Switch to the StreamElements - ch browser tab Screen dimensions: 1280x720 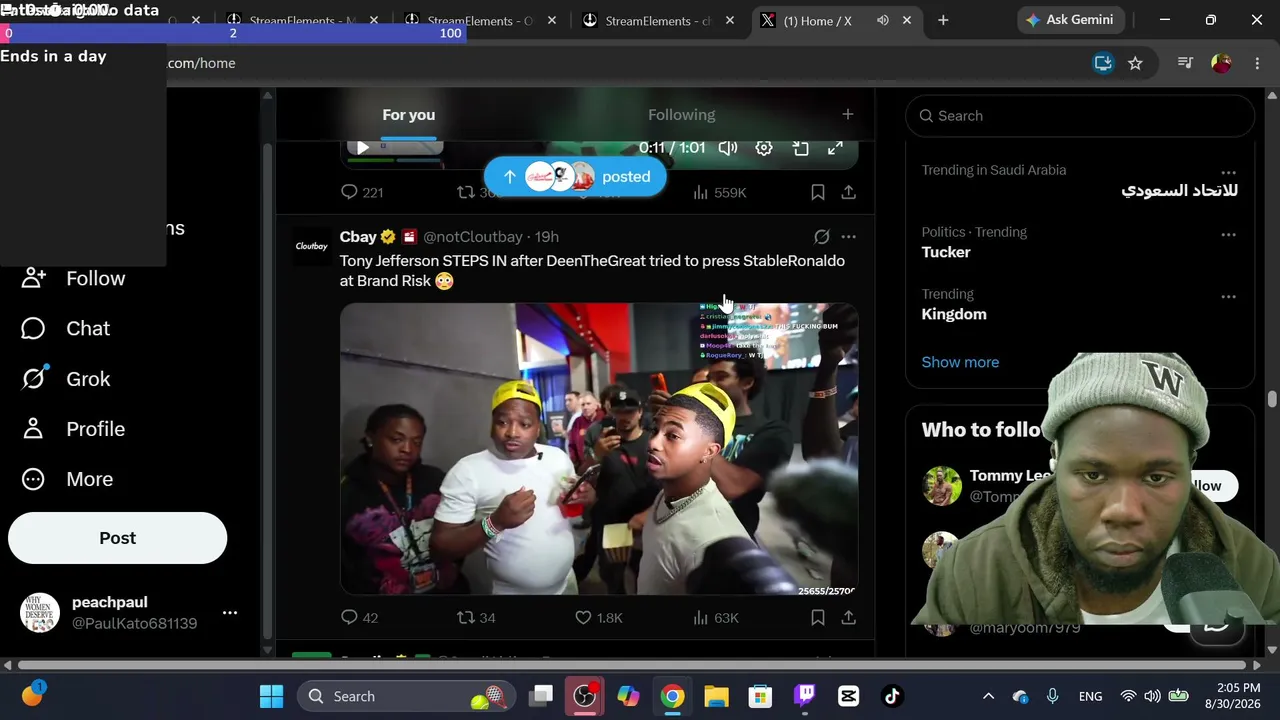pos(661,20)
